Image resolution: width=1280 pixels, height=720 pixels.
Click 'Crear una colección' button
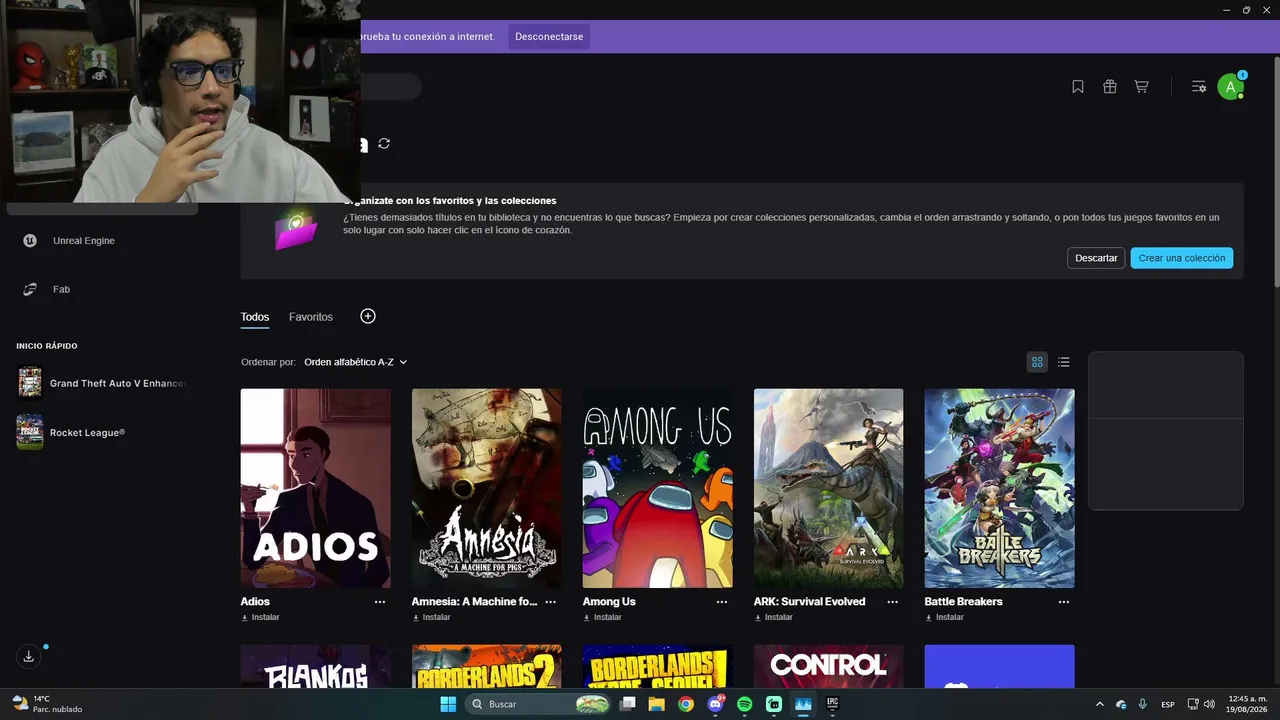(x=1182, y=258)
